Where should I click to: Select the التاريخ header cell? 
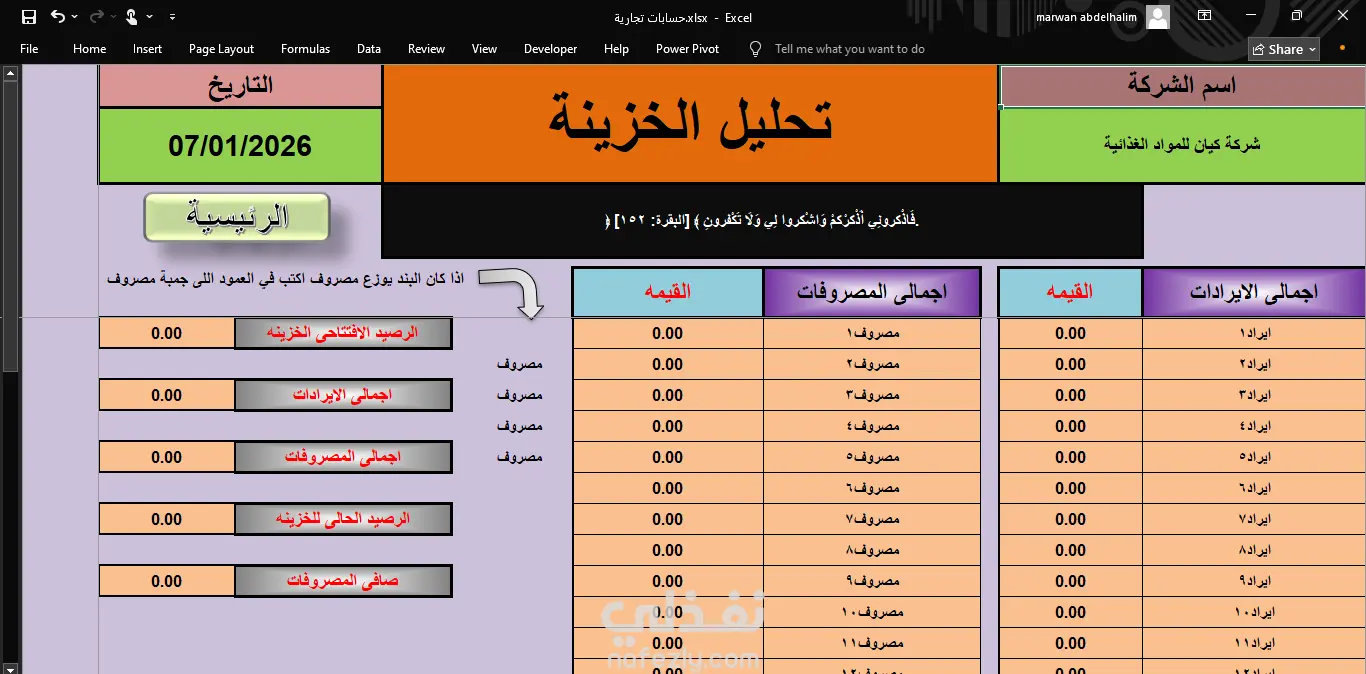240,86
